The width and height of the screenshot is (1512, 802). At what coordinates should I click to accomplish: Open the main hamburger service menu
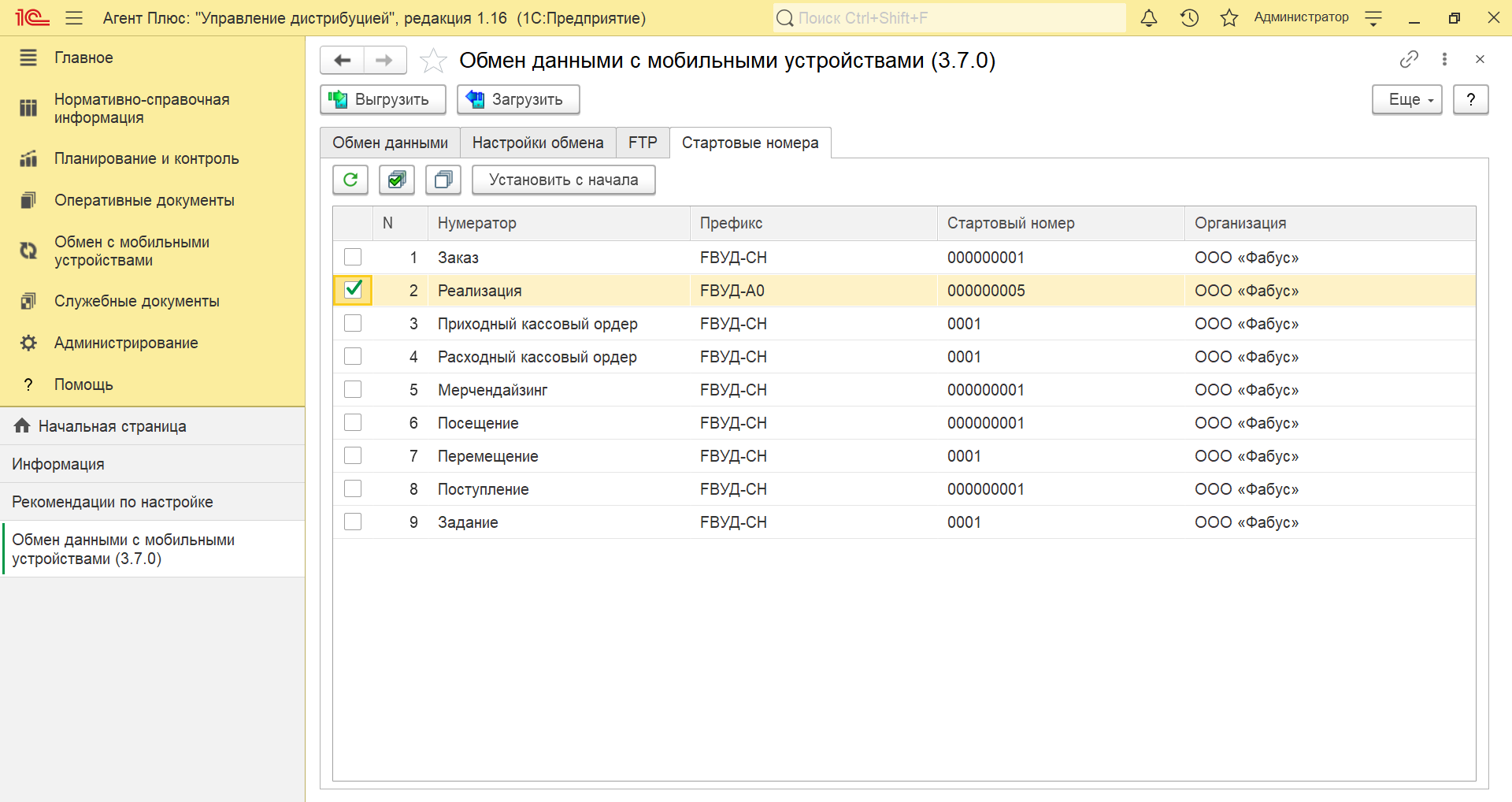click(x=74, y=18)
